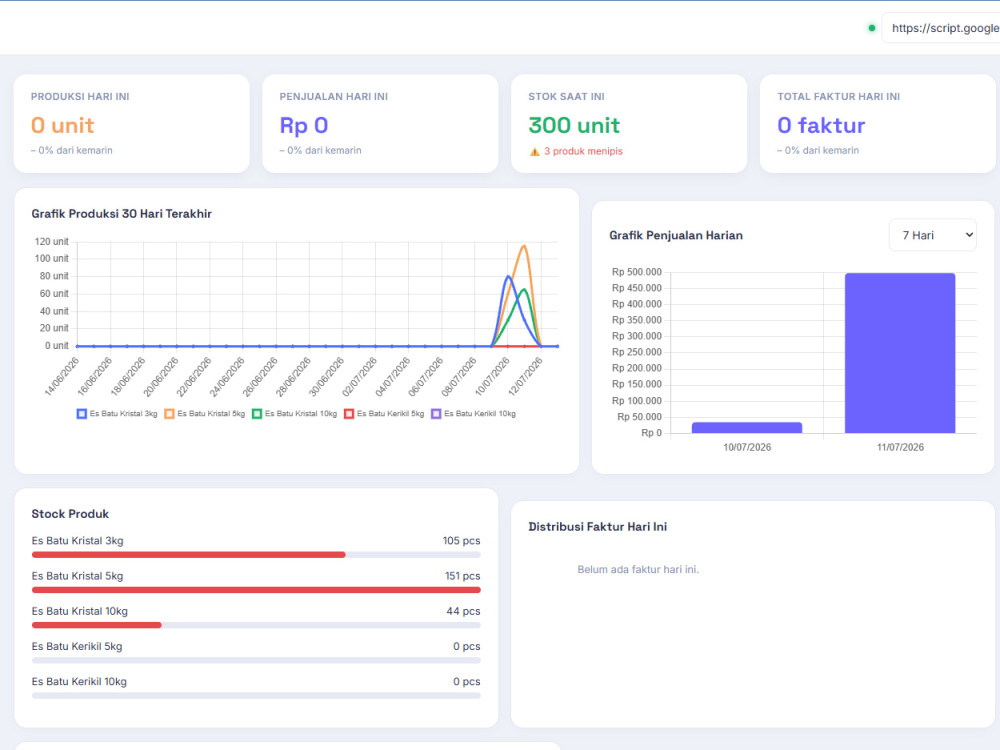Click the Rp 0 sales value

click(x=304, y=126)
